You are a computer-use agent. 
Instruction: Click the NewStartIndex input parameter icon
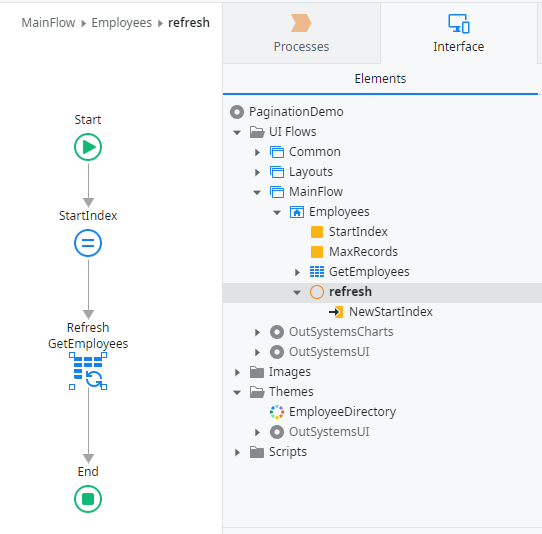[x=336, y=312]
